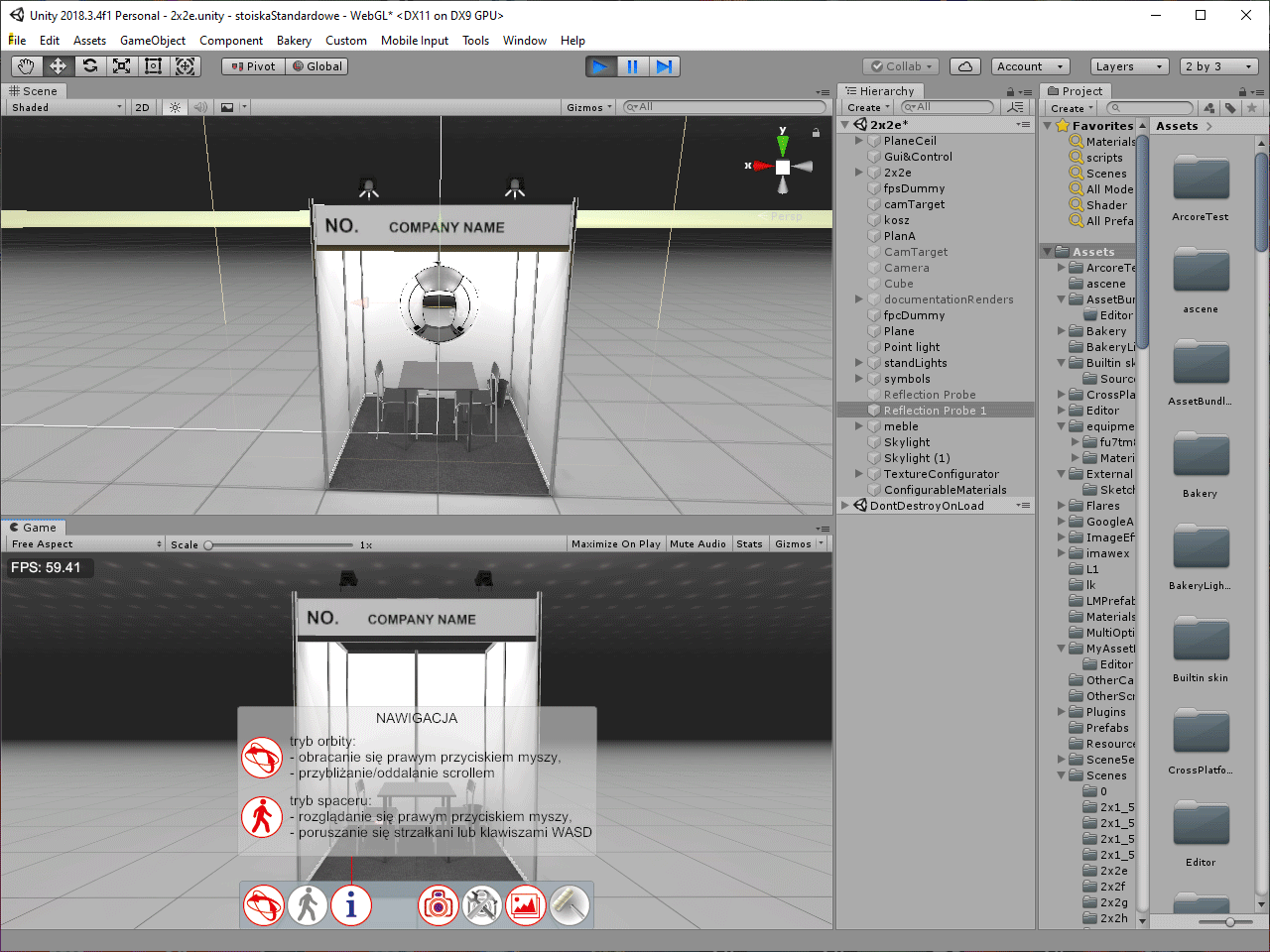The image size is (1270, 952).
Task: Select the Move tool in the toolbar
Action: pyautogui.click(x=60, y=65)
